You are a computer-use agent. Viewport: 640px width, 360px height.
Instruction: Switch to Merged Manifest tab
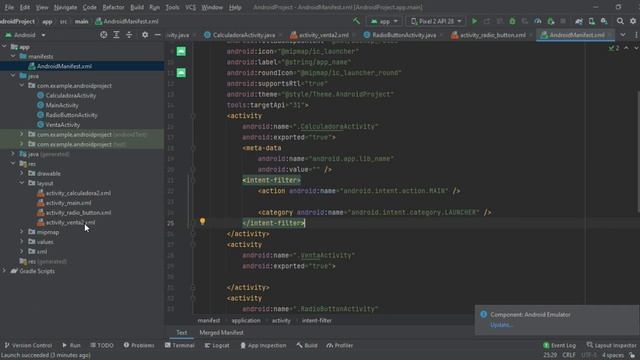click(x=221, y=333)
